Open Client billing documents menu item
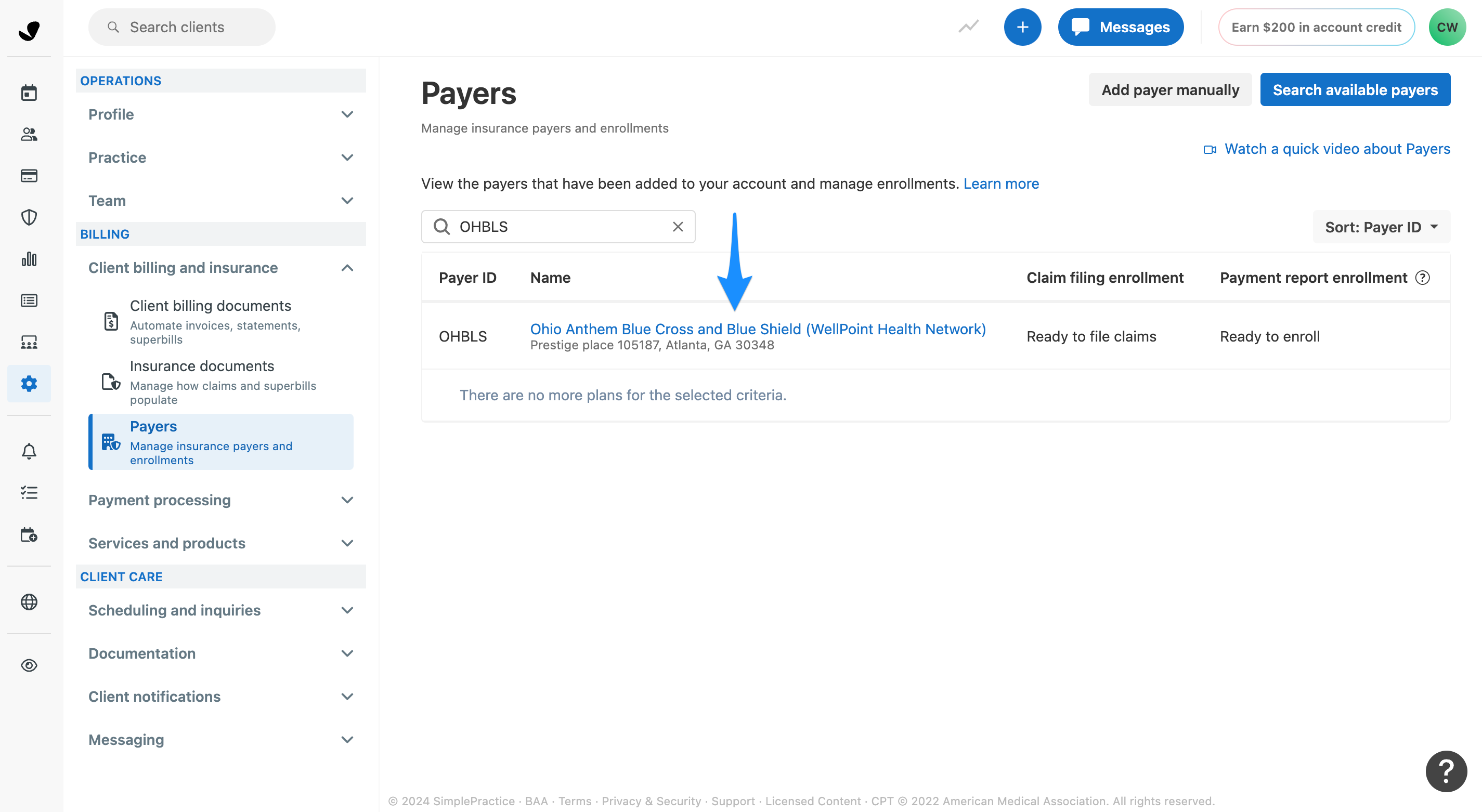 tap(221, 321)
